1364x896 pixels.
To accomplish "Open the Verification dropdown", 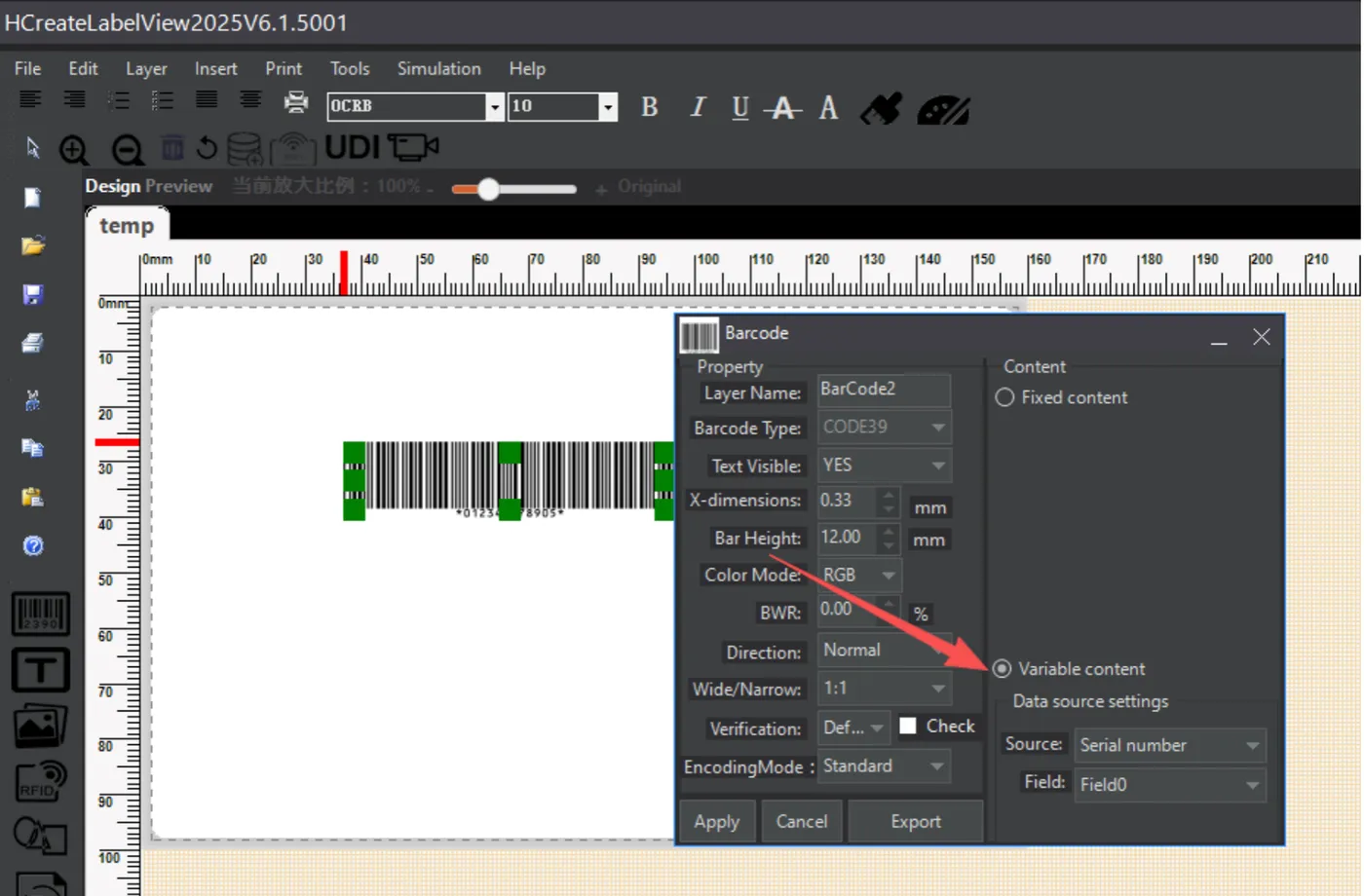I will coord(853,728).
